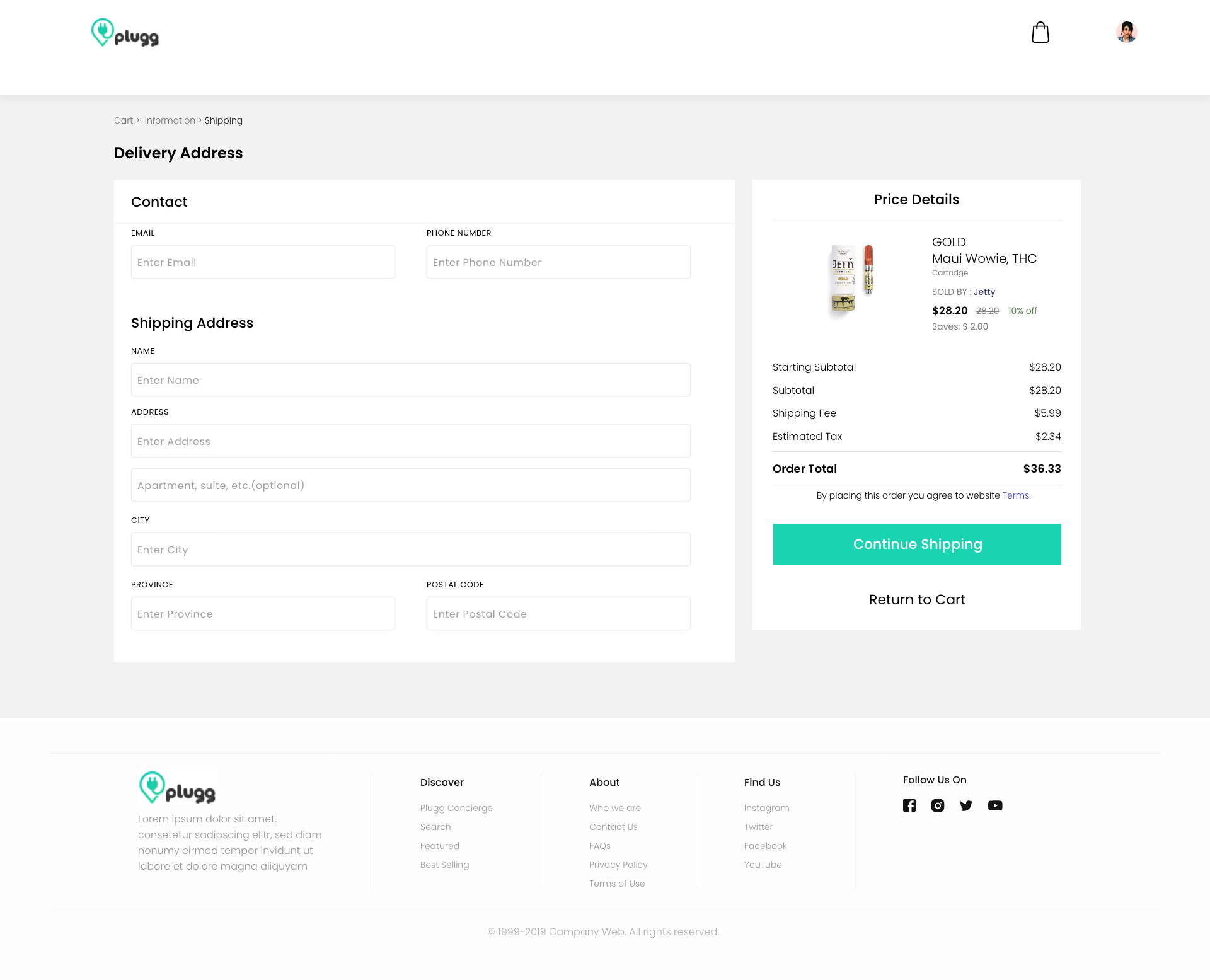Open Privacy Policy footer link
1210x980 pixels.
tap(618, 865)
